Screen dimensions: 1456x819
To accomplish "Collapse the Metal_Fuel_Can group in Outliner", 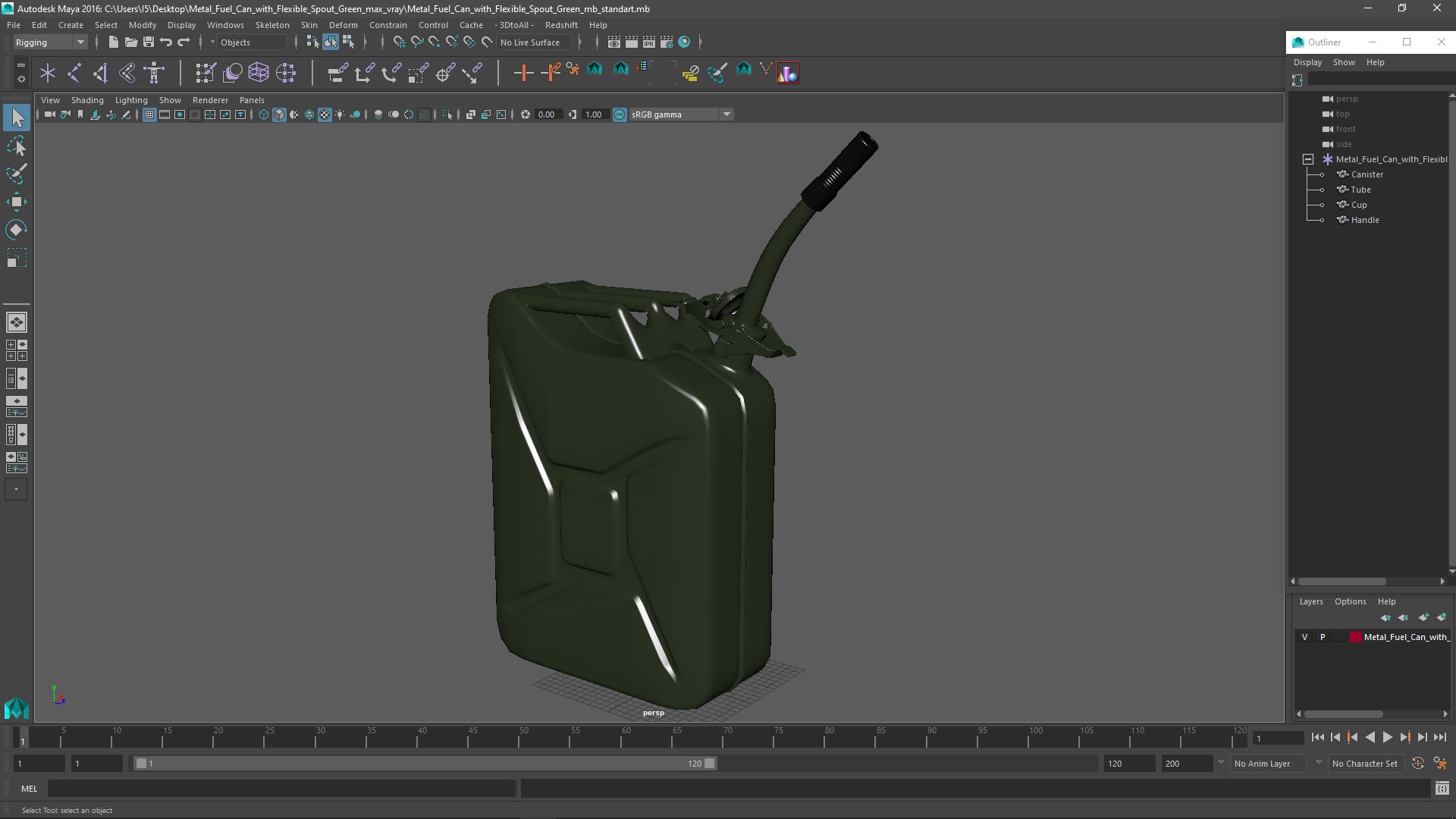I will pos(1308,159).
